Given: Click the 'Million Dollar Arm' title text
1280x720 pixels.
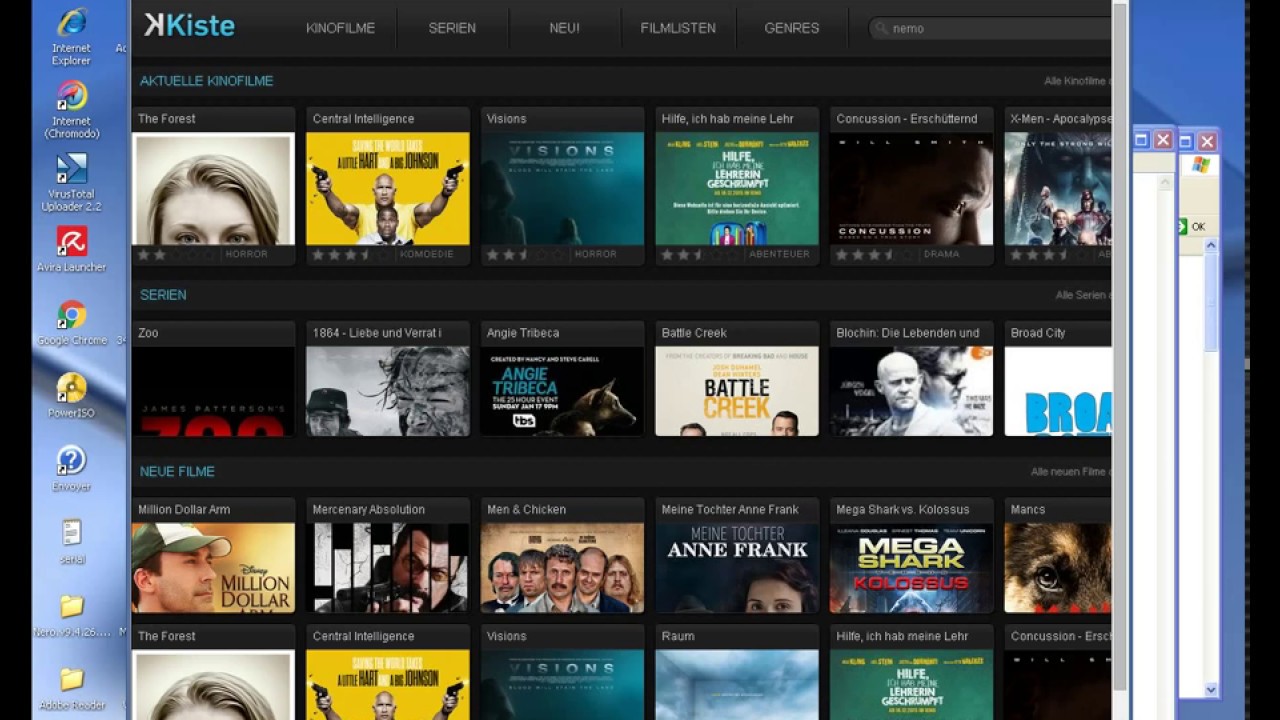Looking at the screenshot, I should pos(184,510).
